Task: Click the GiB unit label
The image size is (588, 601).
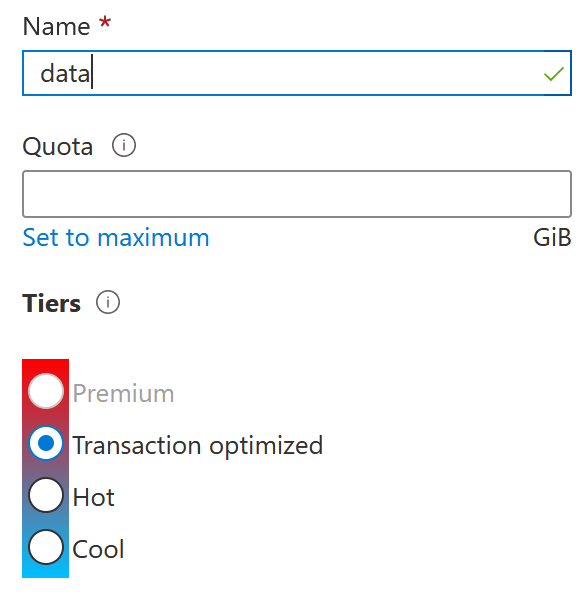Action: click(552, 238)
